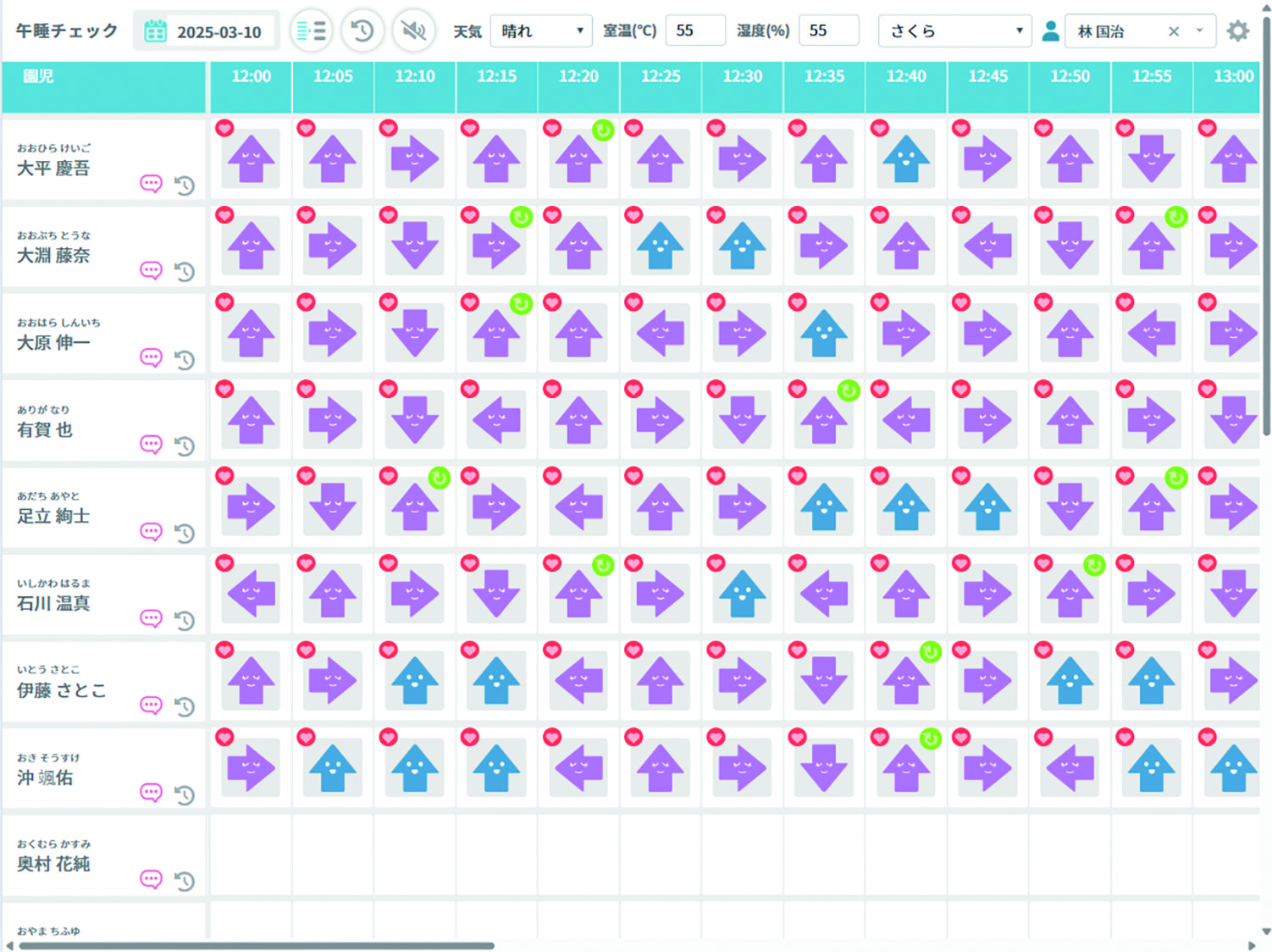This screenshot has width=1272, height=952.
Task: Click history icon for 沖 颯佑
Action: tap(185, 794)
